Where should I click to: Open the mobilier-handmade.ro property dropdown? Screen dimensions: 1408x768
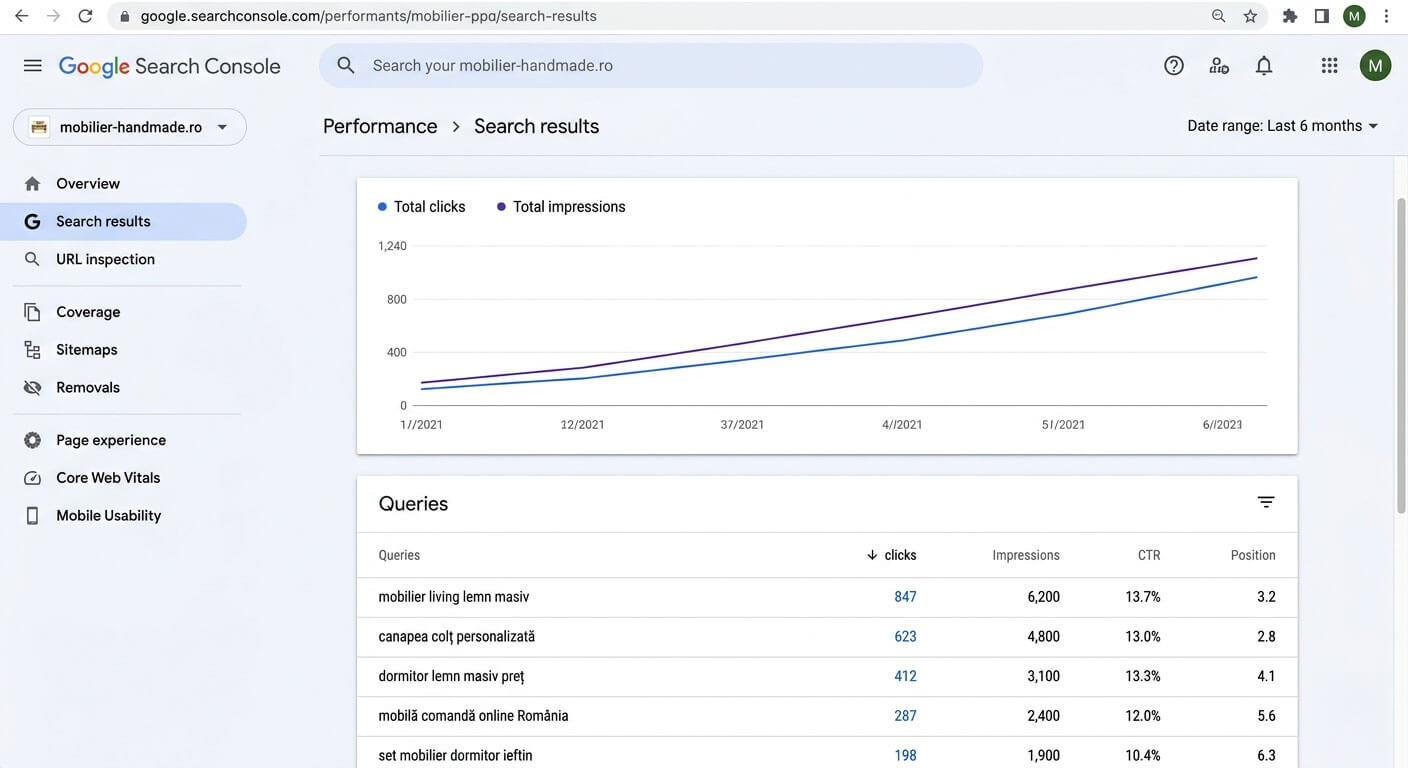130,127
